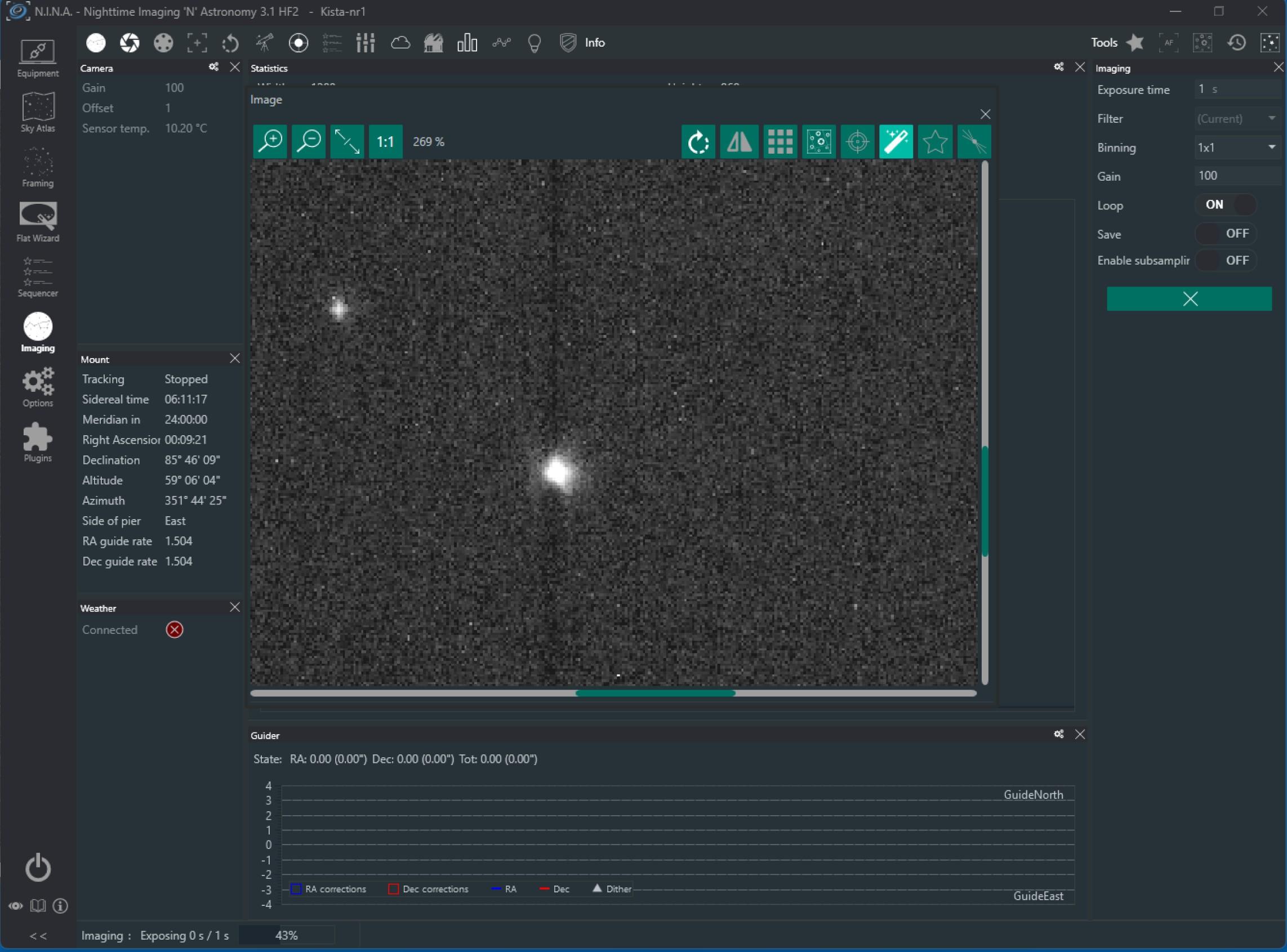Viewport: 1287px width, 952px height.
Task: Open the Binning dropdown
Action: pos(1237,148)
